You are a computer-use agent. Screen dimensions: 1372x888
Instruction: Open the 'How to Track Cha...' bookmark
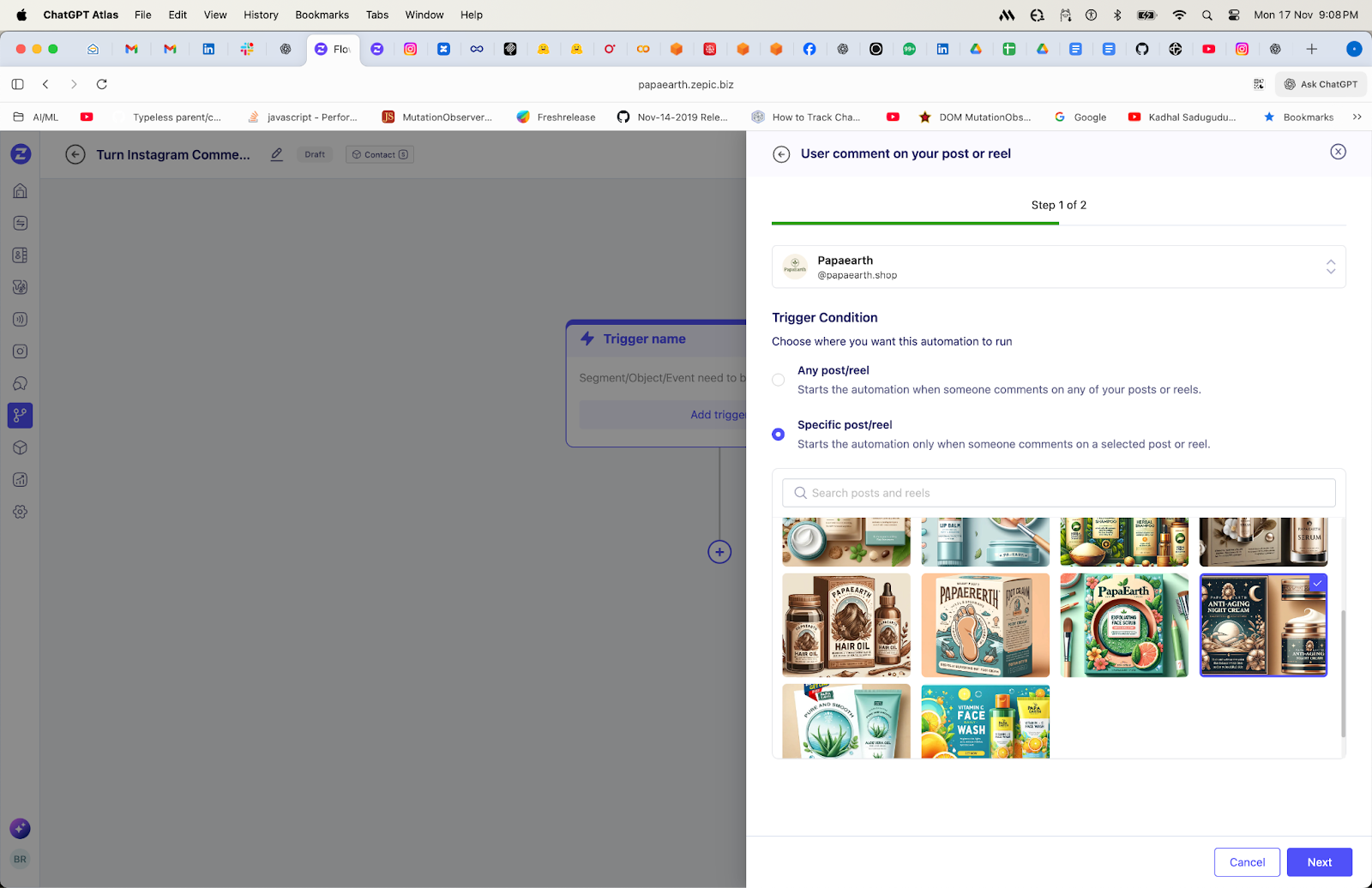806,117
